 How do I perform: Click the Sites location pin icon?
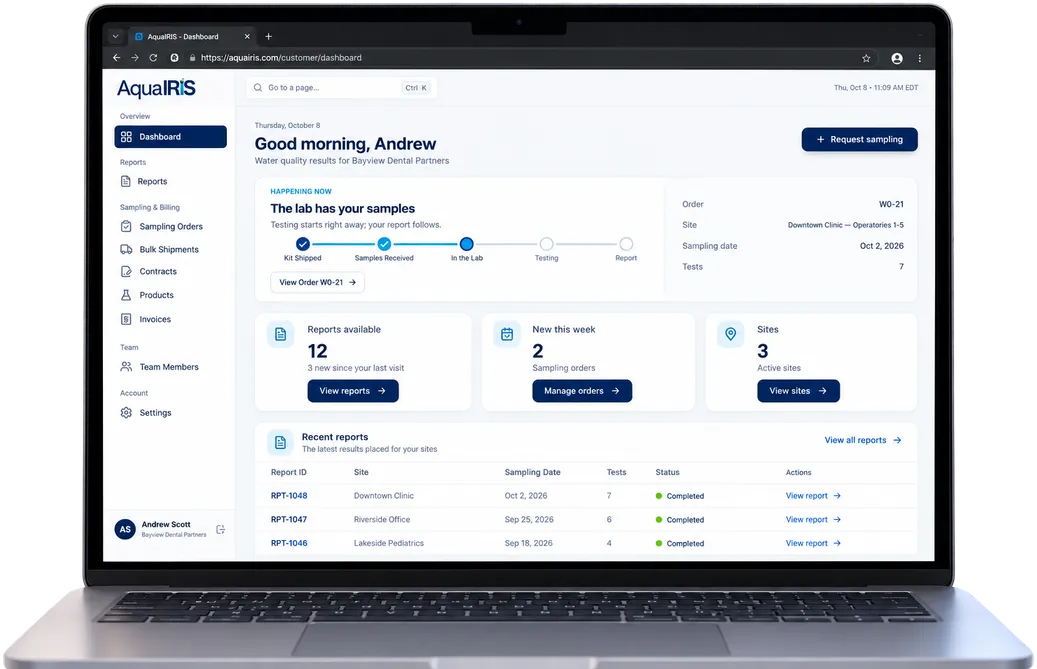click(x=731, y=334)
